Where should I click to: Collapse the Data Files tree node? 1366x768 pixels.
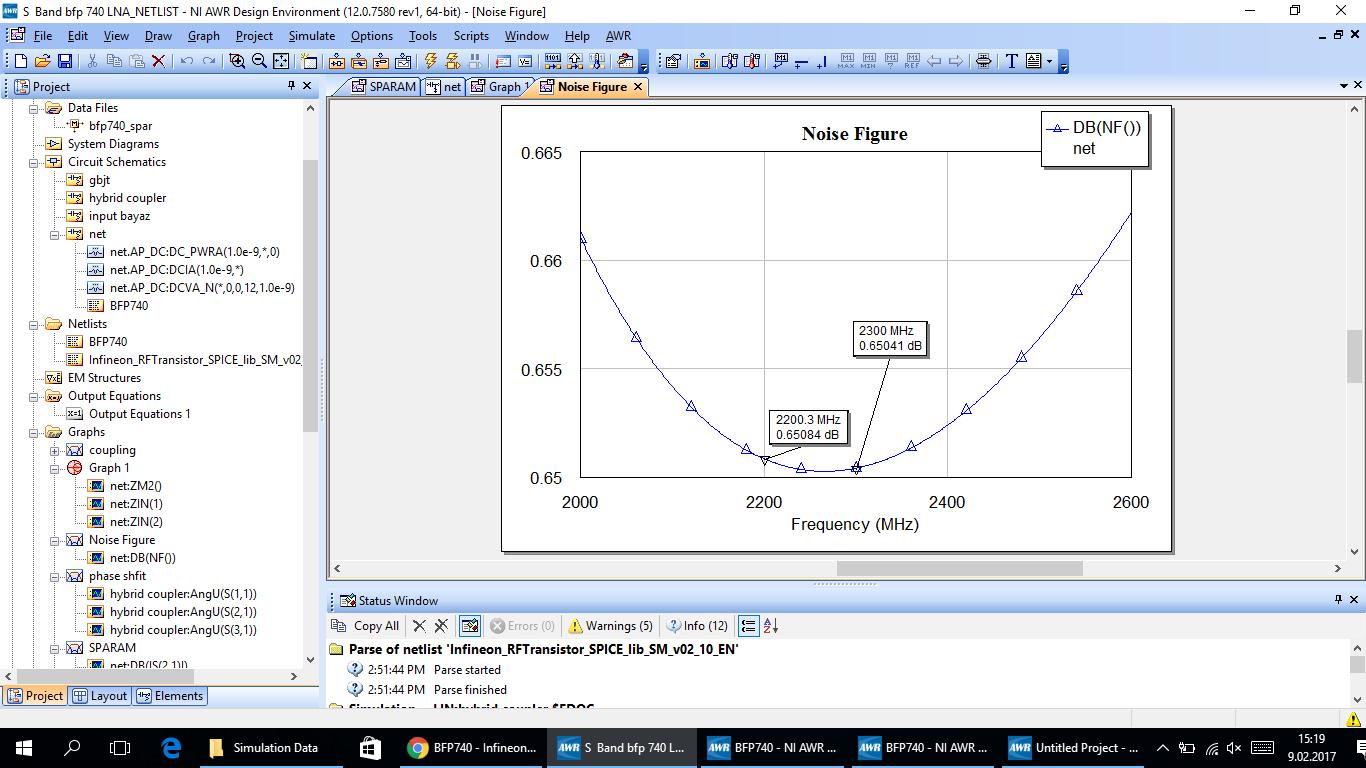(x=33, y=108)
